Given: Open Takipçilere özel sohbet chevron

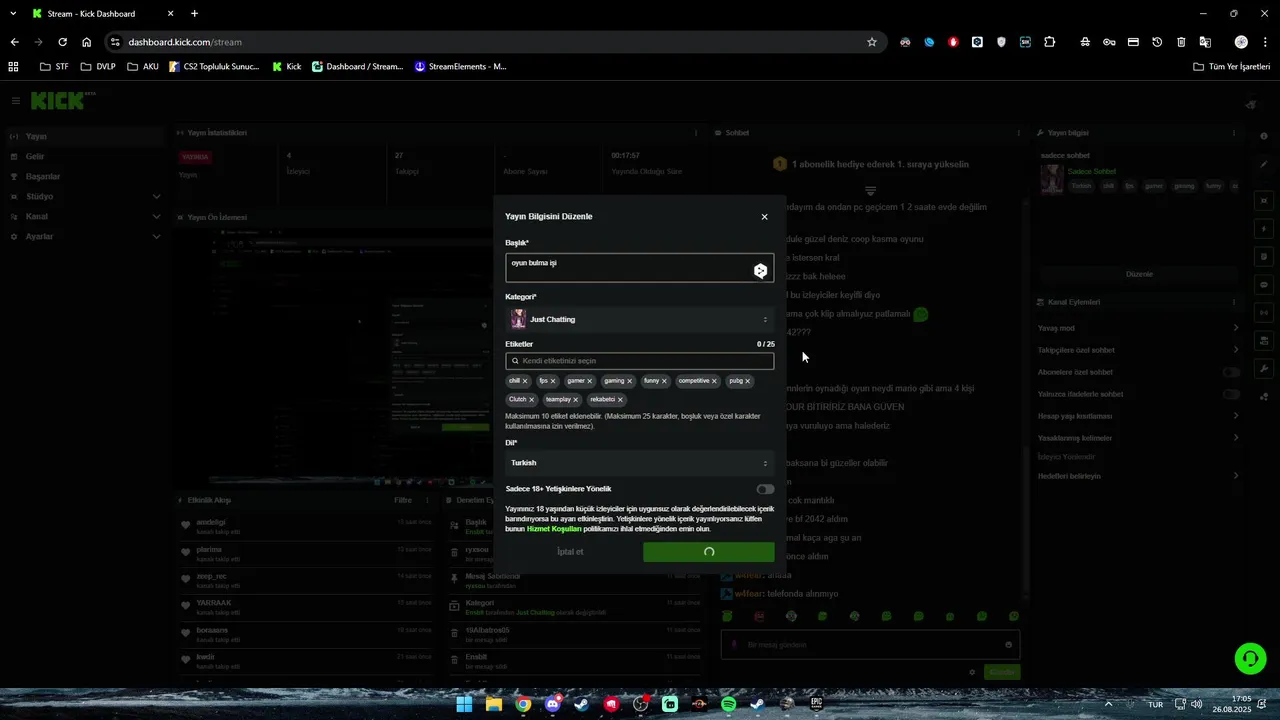Looking at the screenshot, I should (1236, 350).
